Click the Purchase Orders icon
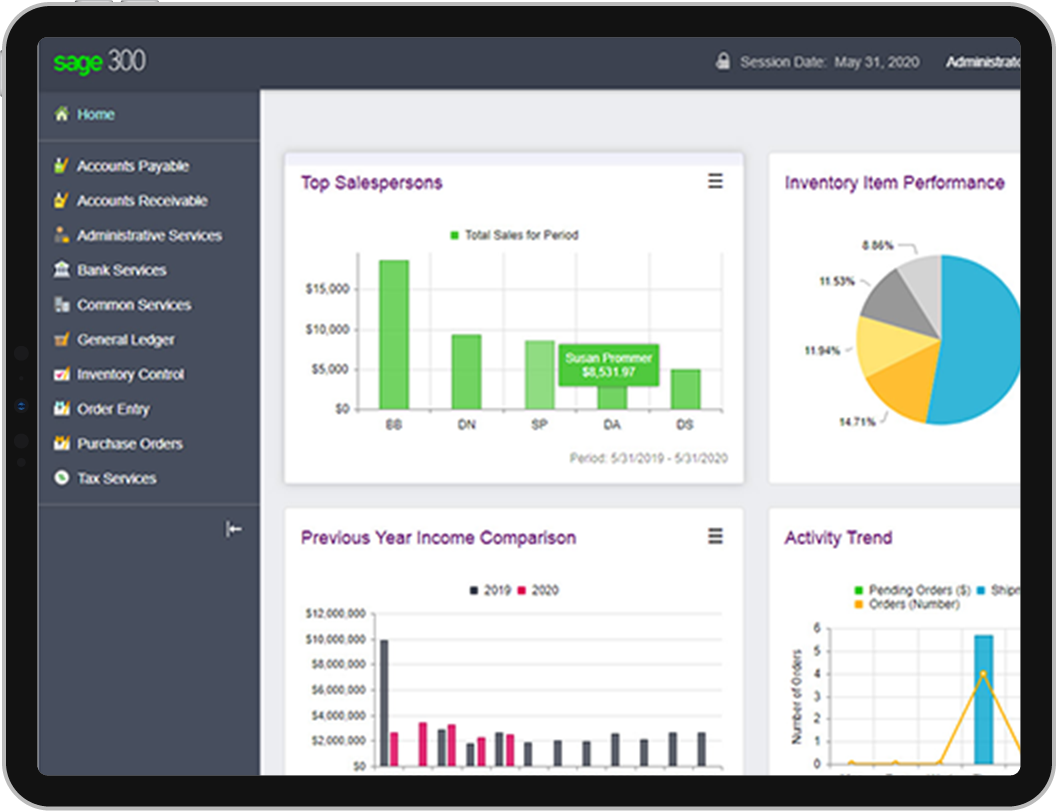The width and height of the screenshot is (1056, 811). point(61,443)
